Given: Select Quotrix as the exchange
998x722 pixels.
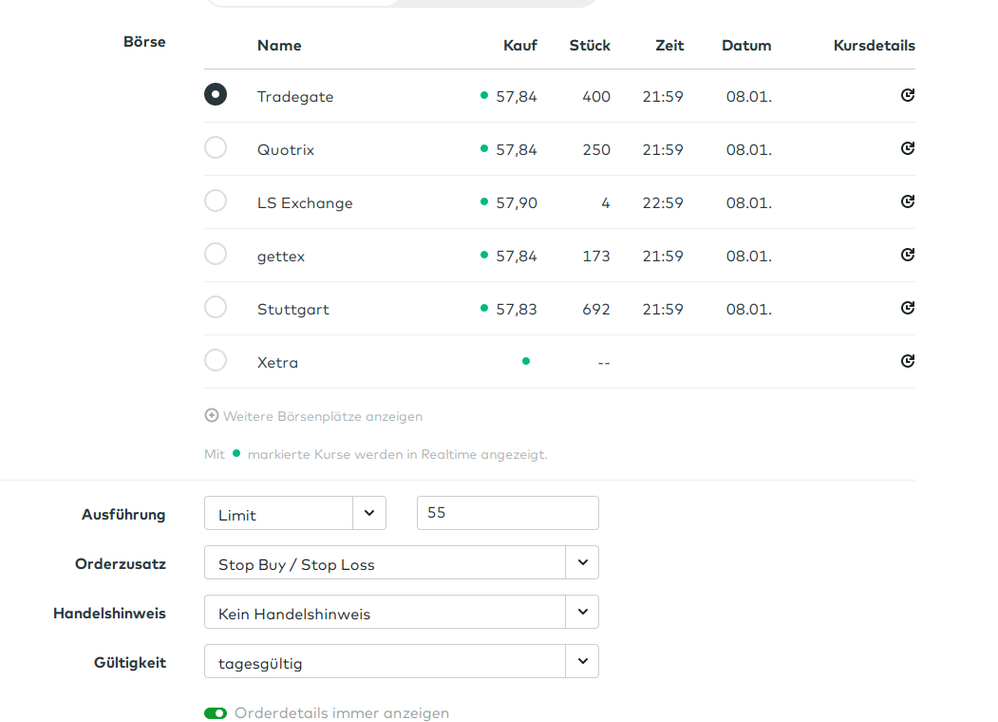Looking at the screenshot, I should click(215, 148).
